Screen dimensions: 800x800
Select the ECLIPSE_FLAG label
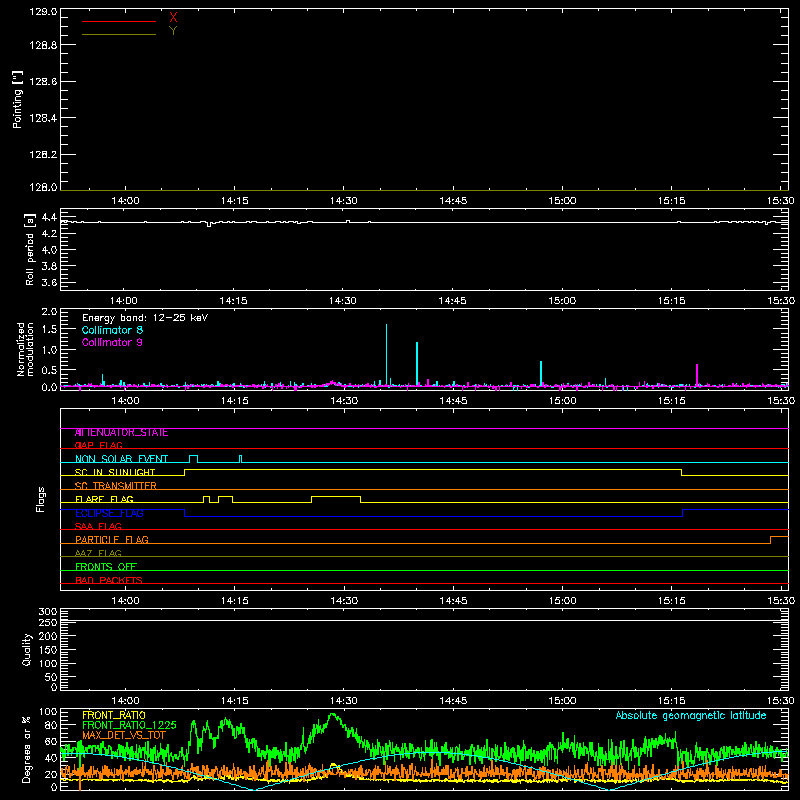coord(109,513)
